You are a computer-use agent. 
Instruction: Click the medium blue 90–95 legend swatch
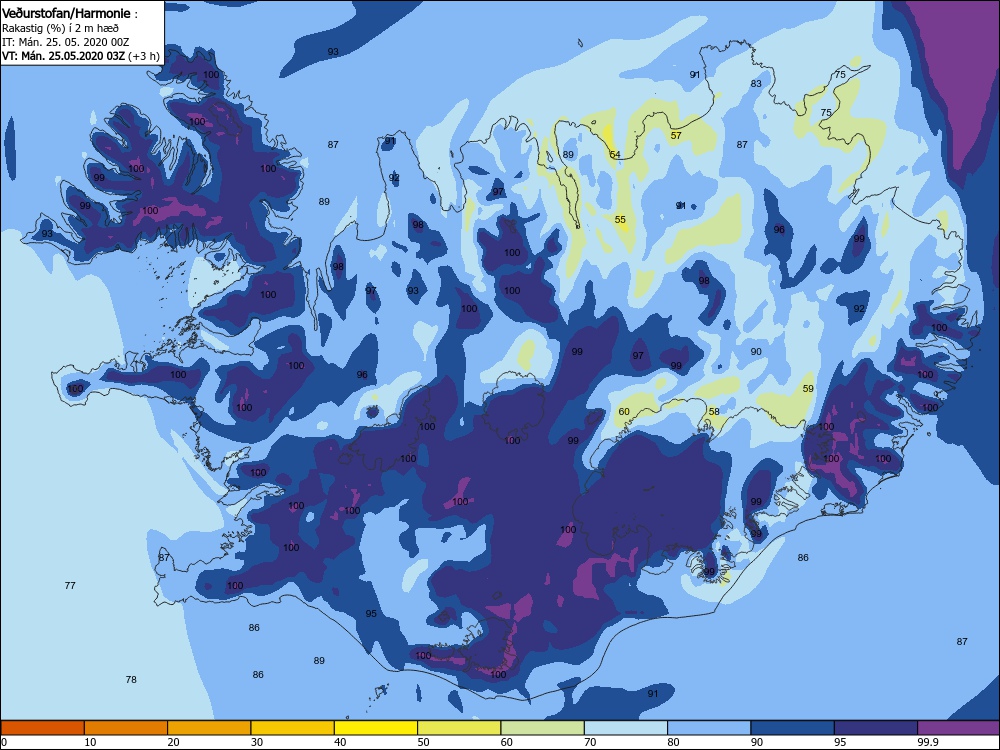793,728
